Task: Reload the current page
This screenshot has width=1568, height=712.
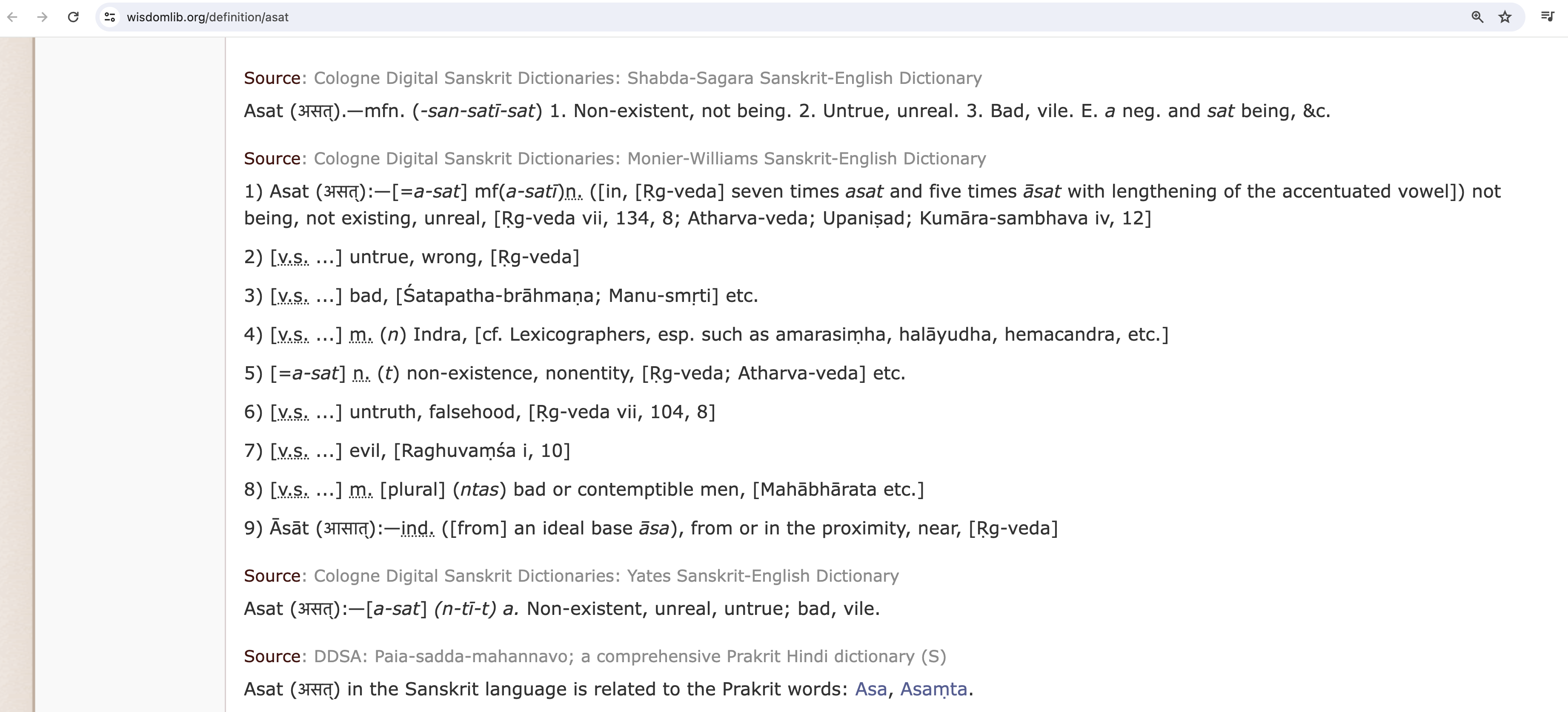Action: [x=73, y=17]
